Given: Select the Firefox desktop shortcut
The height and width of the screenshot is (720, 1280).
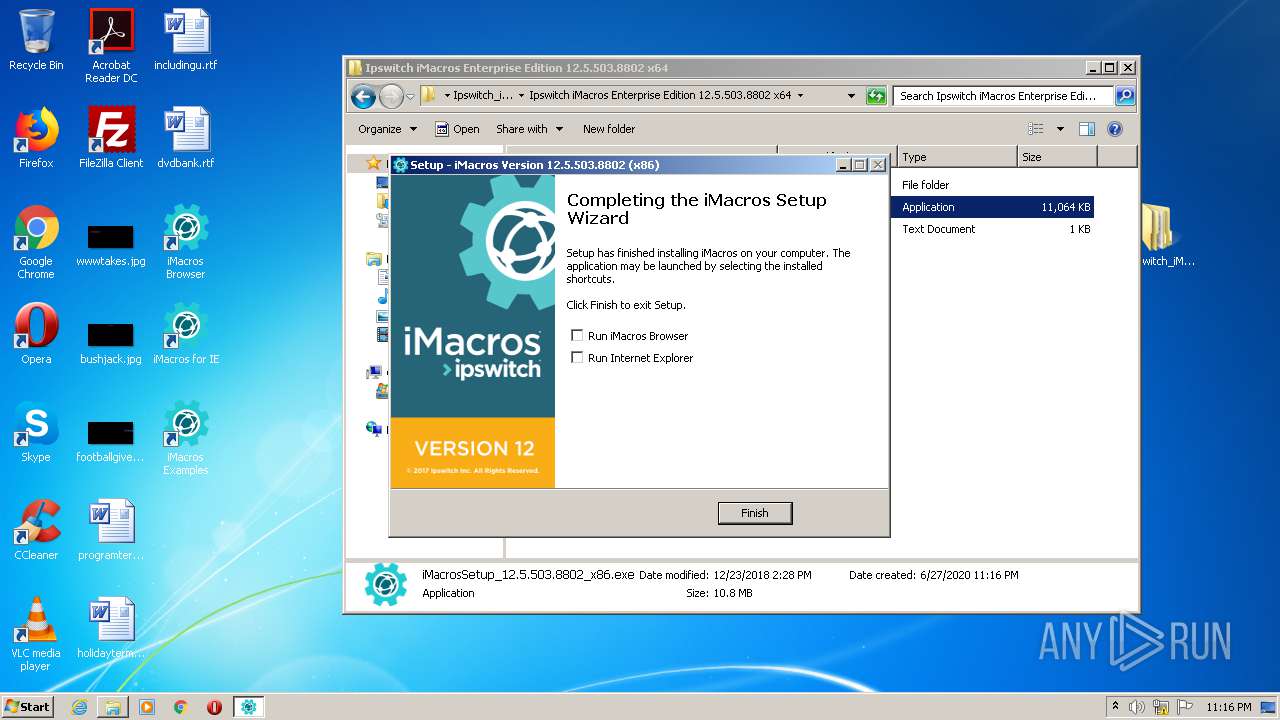Looking at the screenshot, I should (x=36, y=138).
